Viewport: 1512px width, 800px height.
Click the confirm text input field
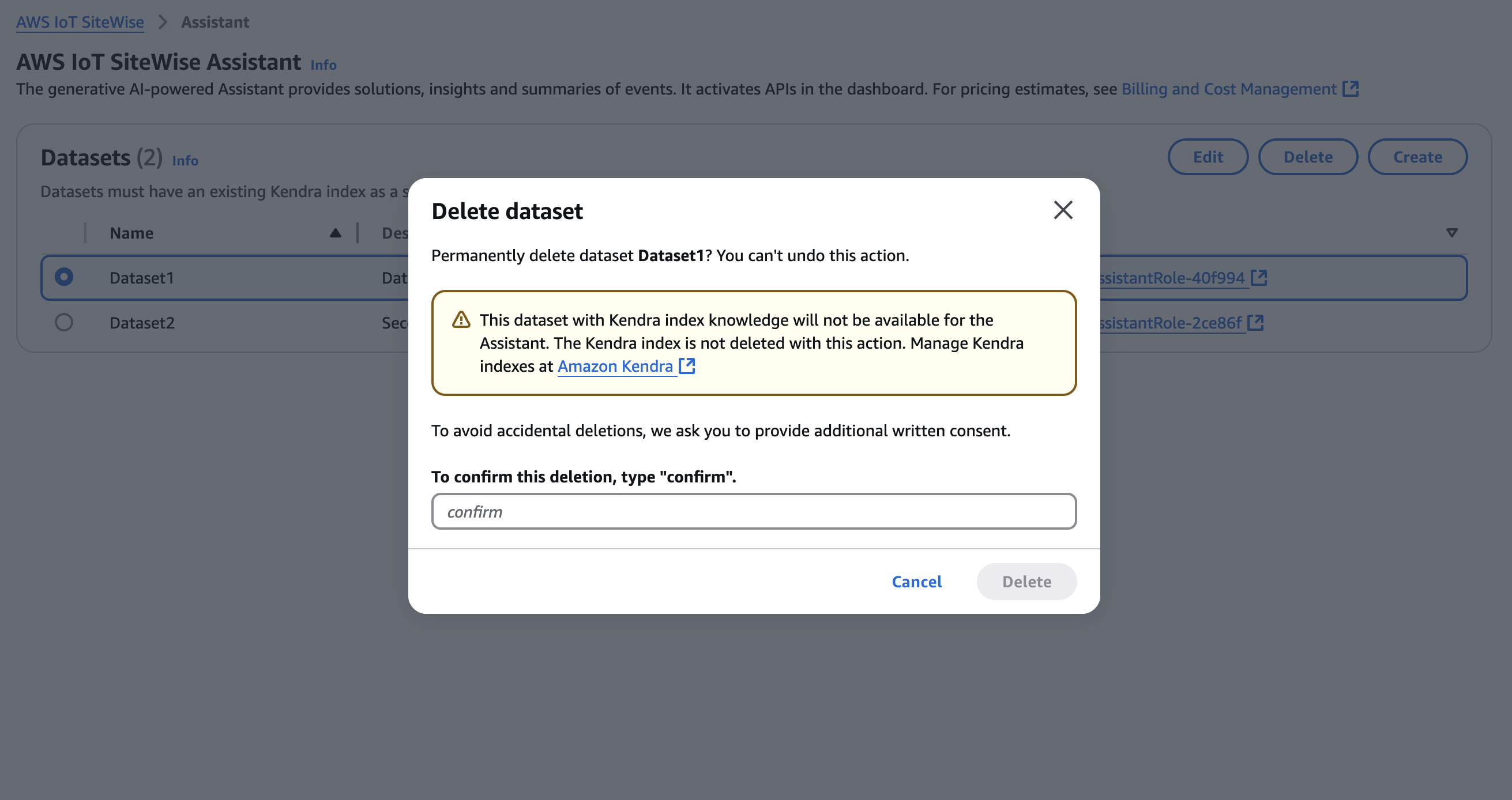click(x=754, y=511)
